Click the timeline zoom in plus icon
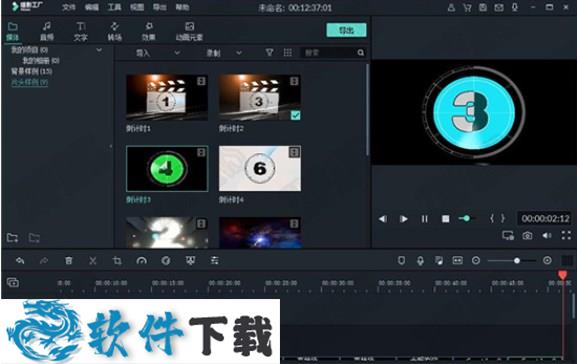The height and width of the screenshot is (364, 577). click(x=547, y=261)
